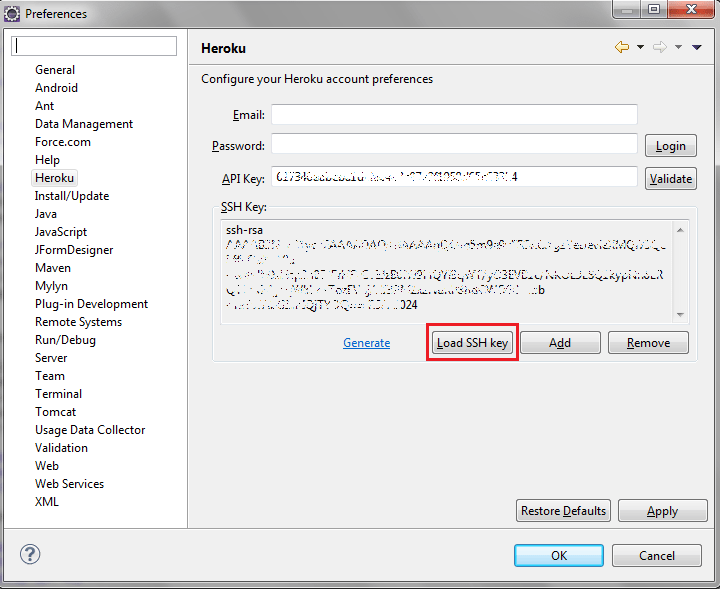Open the forward history dropdown arrow
The width and height of the screenshot is (720, 589).
(678, 47)
